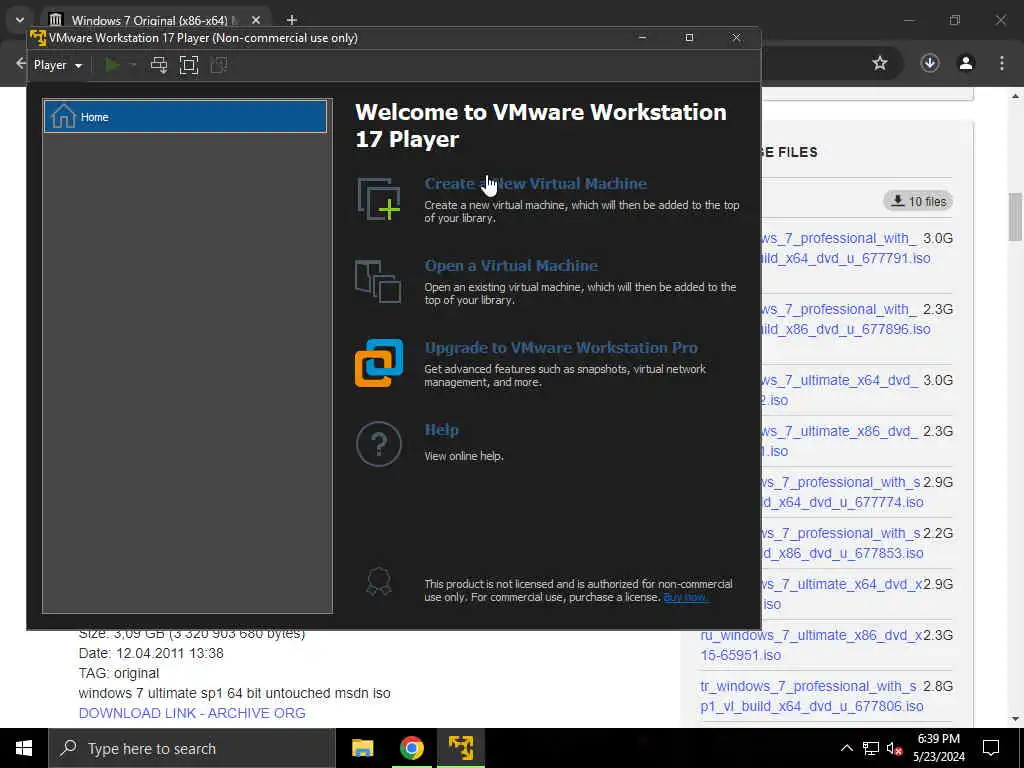Click Create a New Virtual Machine link

coord(536,184)
